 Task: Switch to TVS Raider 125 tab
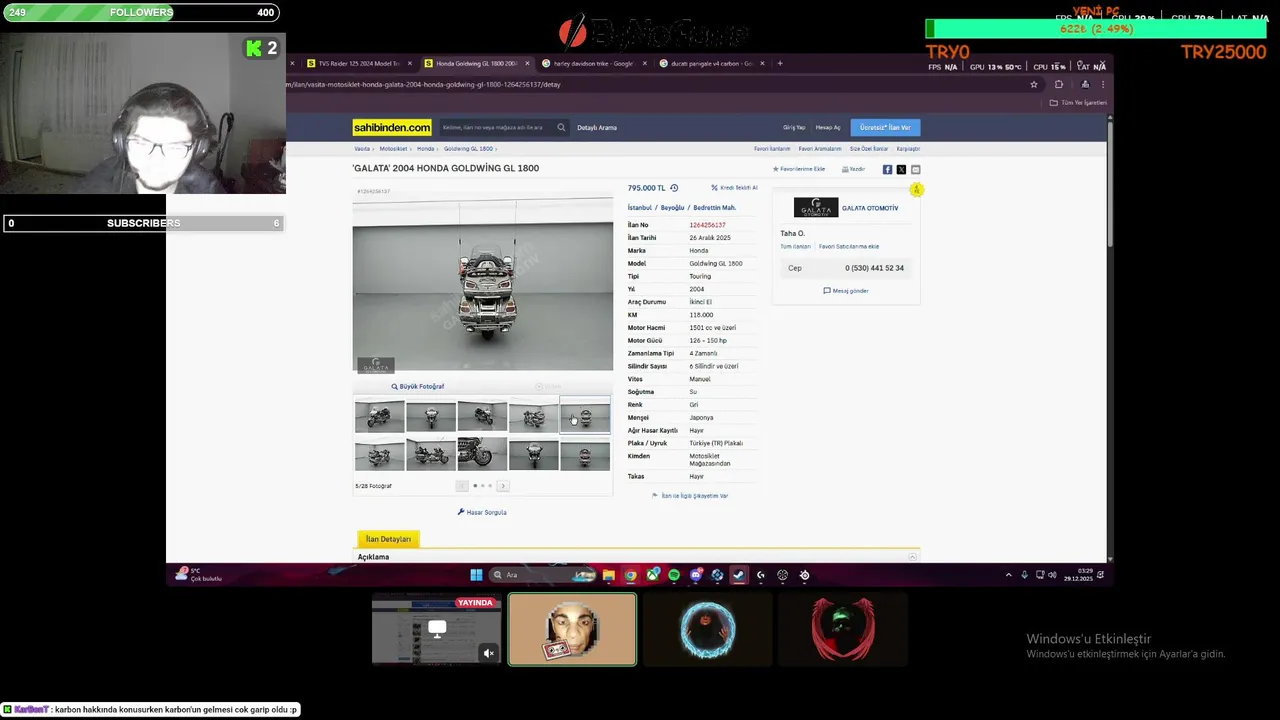pyautogui.click(x=358, y=63)
